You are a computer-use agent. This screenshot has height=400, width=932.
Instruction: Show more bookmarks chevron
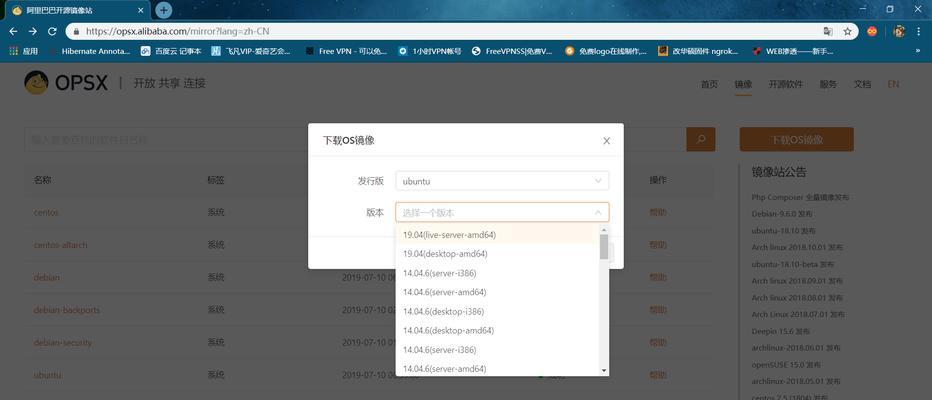click(918, 51)
